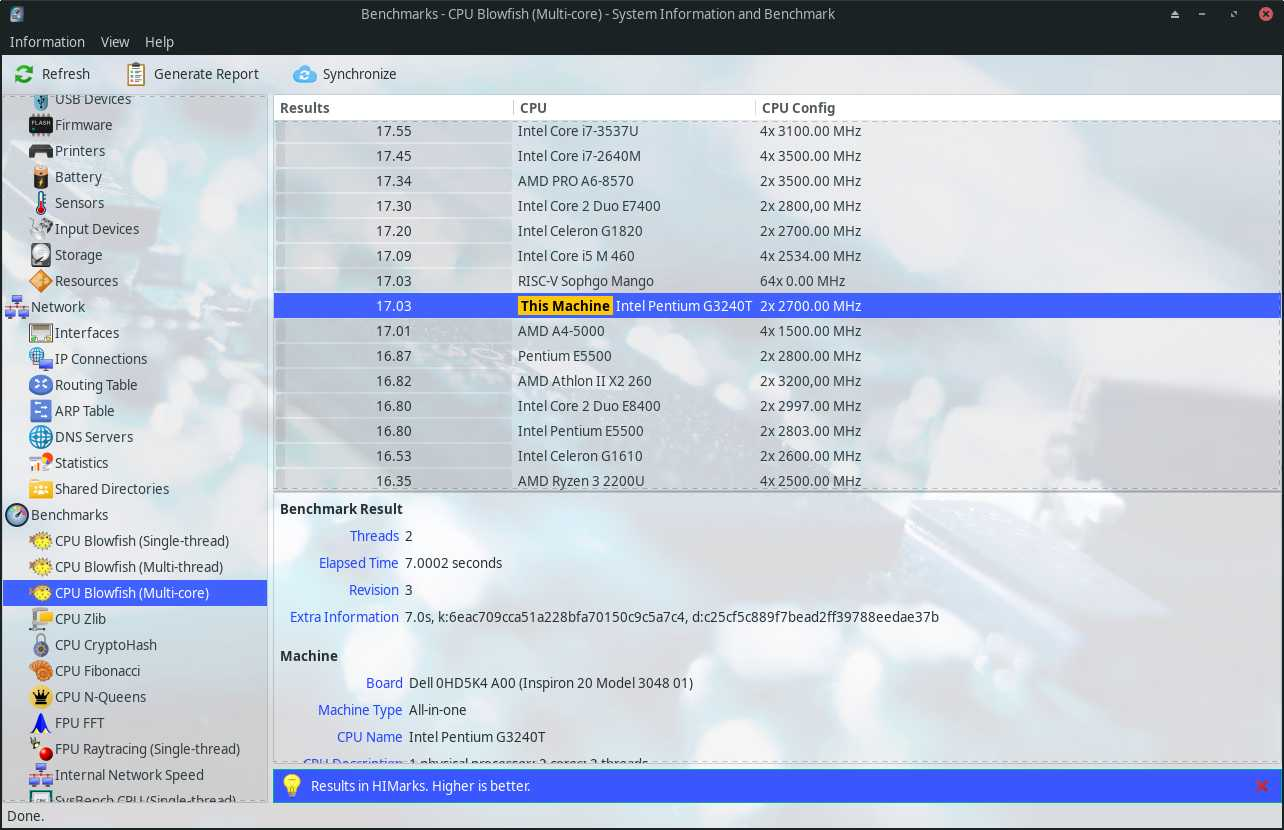Select the Routing Table icon
Viewport: 1284px width, 830px height.
click(41, 385)
